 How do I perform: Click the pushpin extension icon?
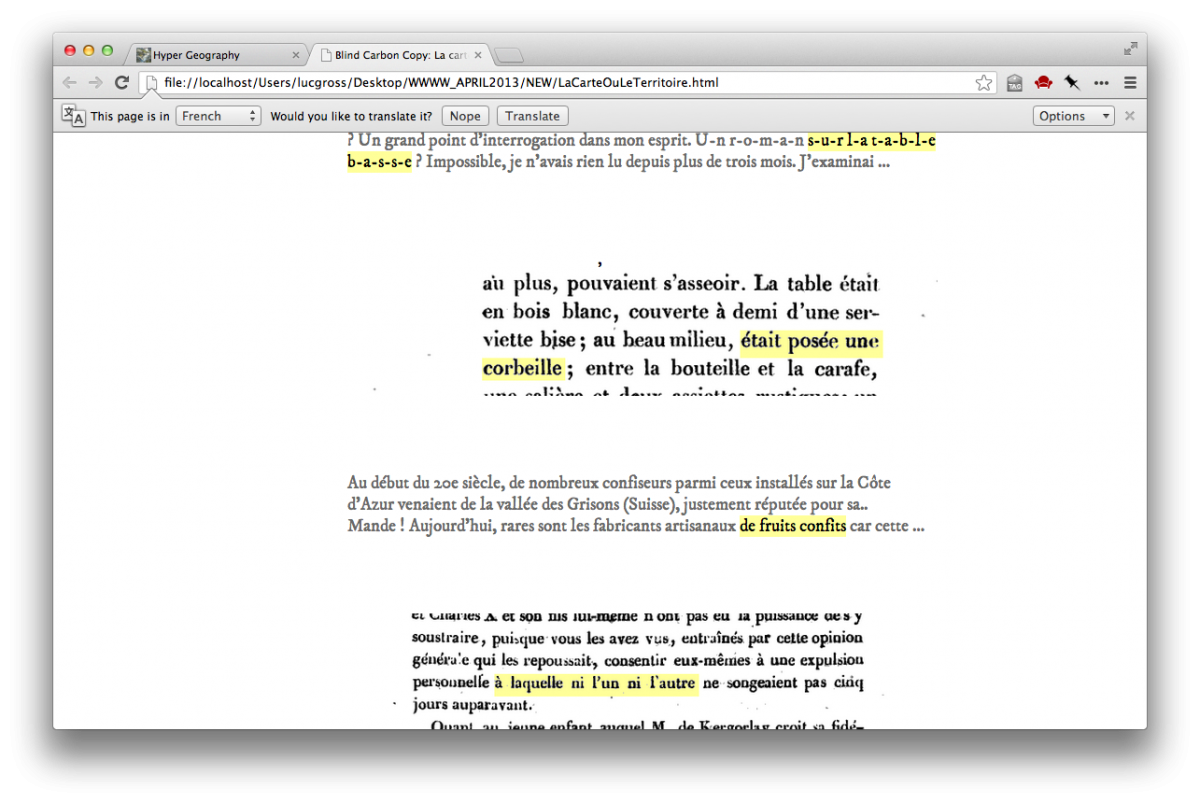tap(1072, 83)
